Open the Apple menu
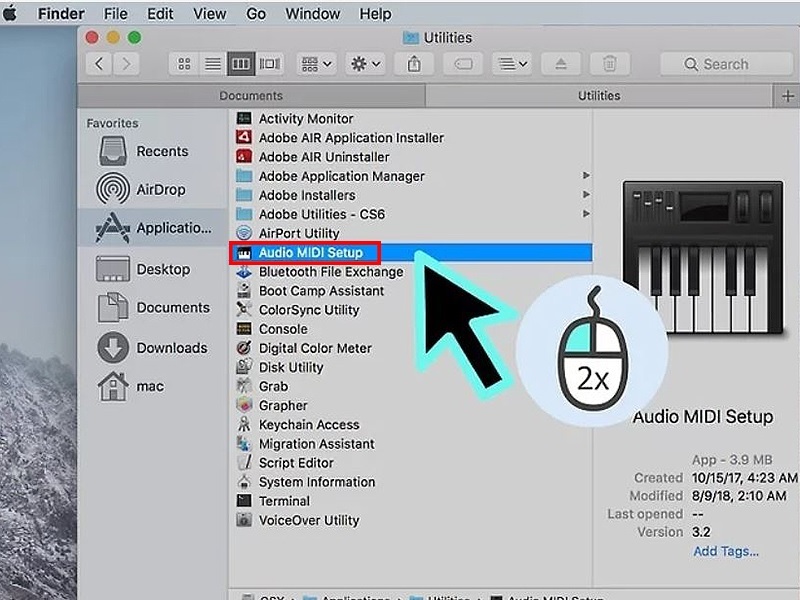Viewport: 800px width, 600px height. (9, 13)
